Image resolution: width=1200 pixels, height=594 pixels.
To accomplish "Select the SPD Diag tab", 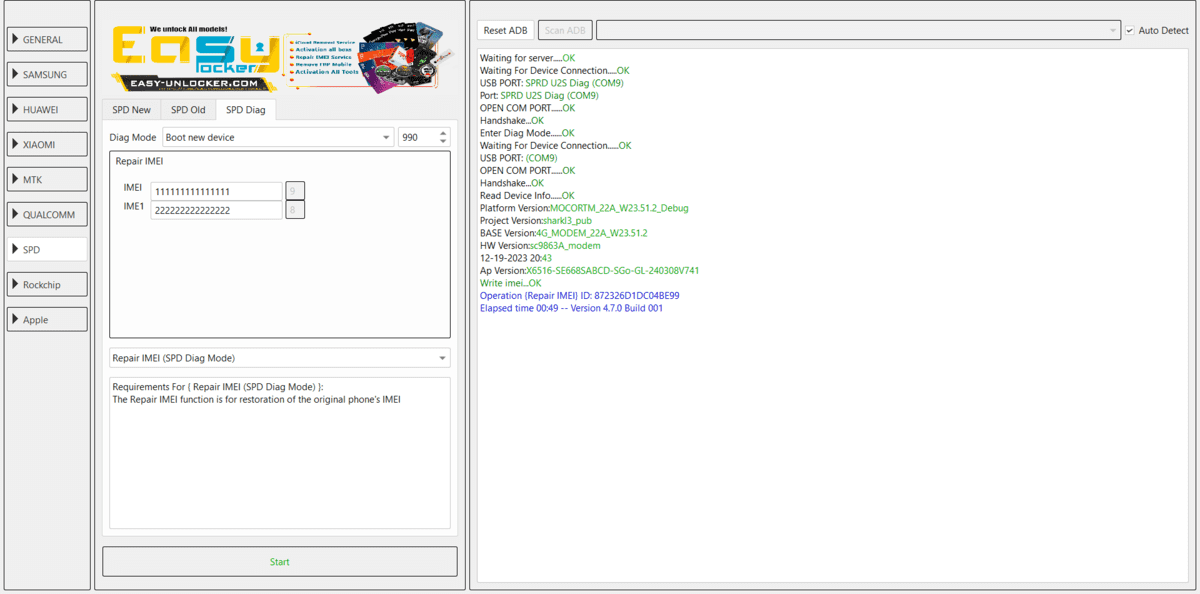I will (246, 110).
